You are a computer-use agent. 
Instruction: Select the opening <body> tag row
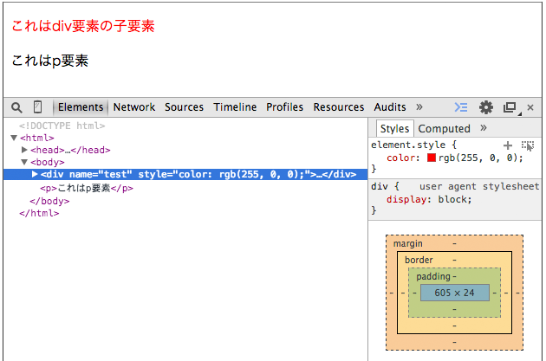[47, 162]
